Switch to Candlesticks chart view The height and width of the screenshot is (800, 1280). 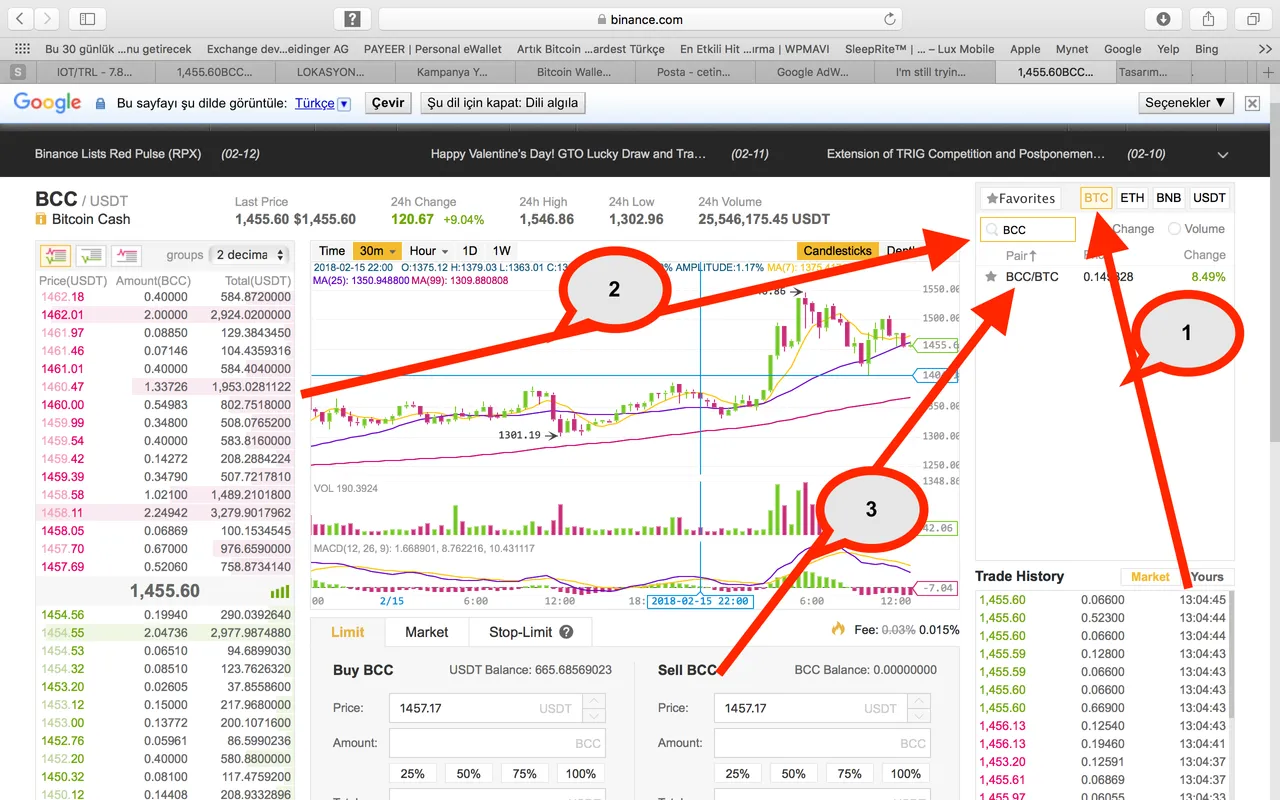coord(837,251)
